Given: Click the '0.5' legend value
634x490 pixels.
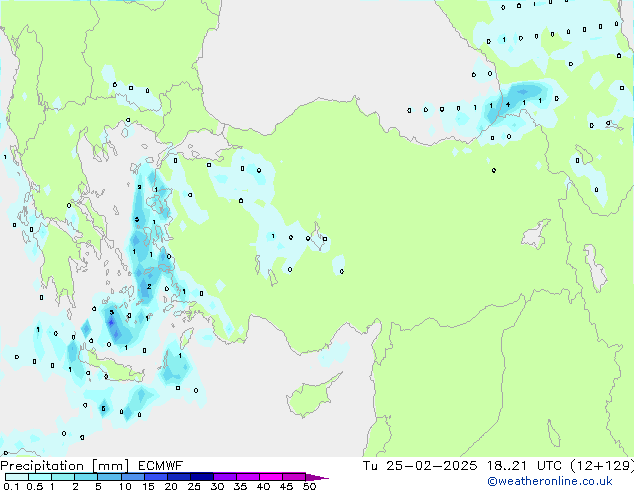Looking at the screenshot, I should pos(34,486).
